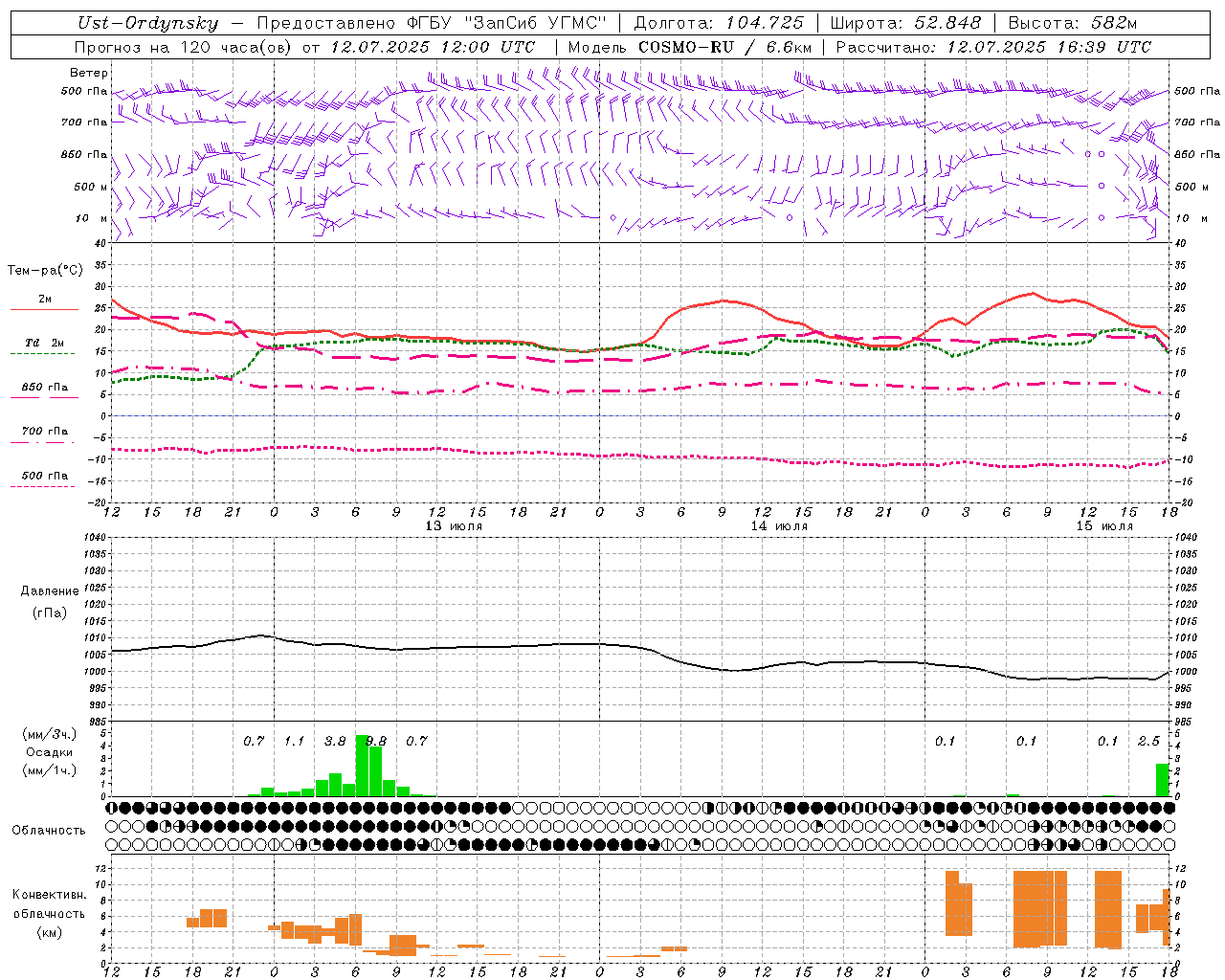
Task: Select the 'Предоставлено ФГБУ "ЗапСиб УГМС"' text
Action: tap(432, 24)
